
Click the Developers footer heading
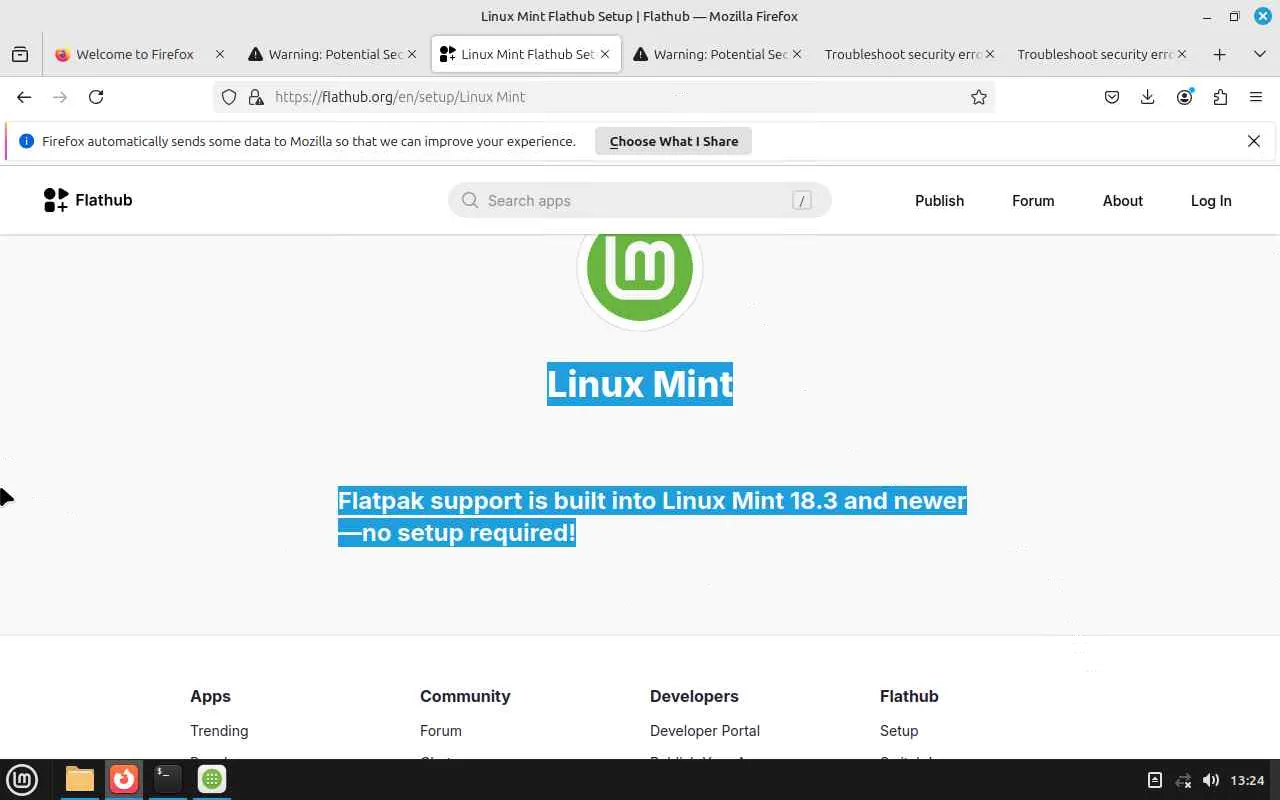coord(694,696)
